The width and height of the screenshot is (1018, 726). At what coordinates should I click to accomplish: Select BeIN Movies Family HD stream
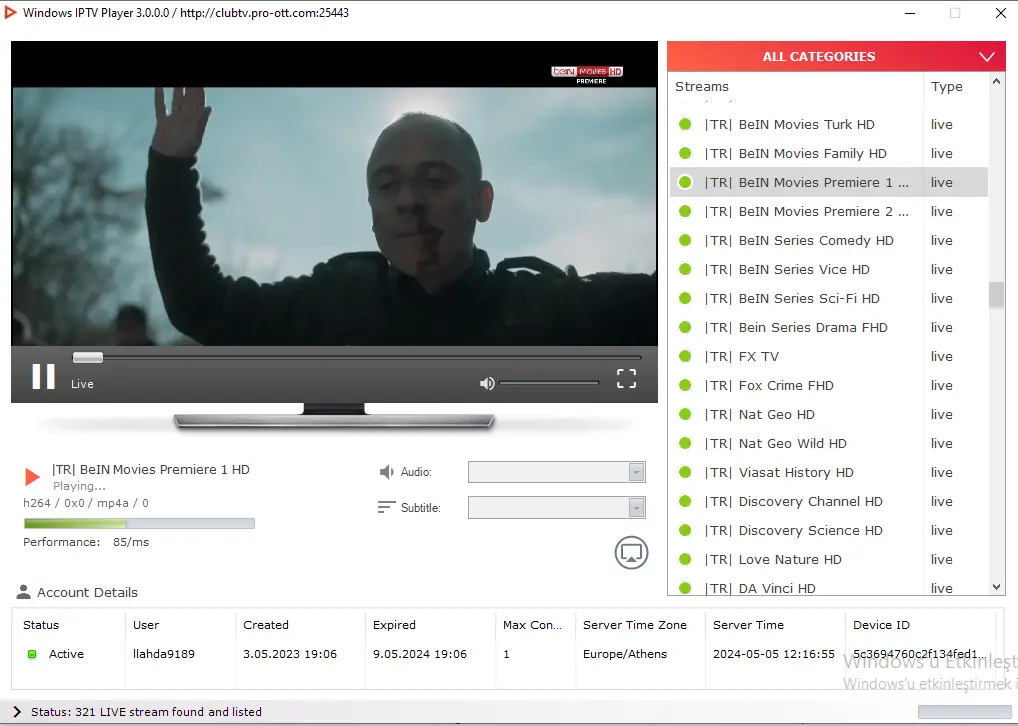828,153
